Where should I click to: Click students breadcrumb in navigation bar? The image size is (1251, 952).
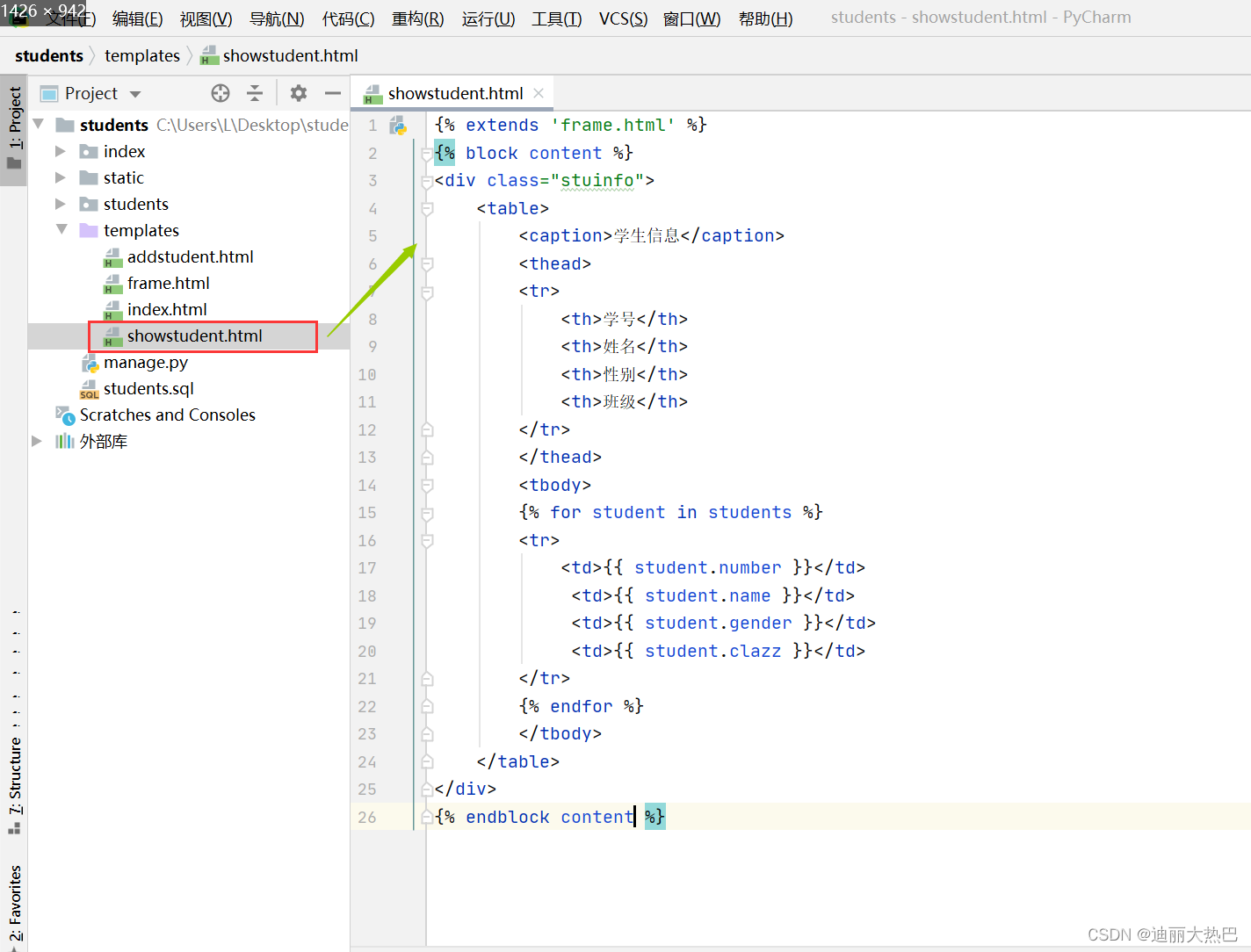49,55
